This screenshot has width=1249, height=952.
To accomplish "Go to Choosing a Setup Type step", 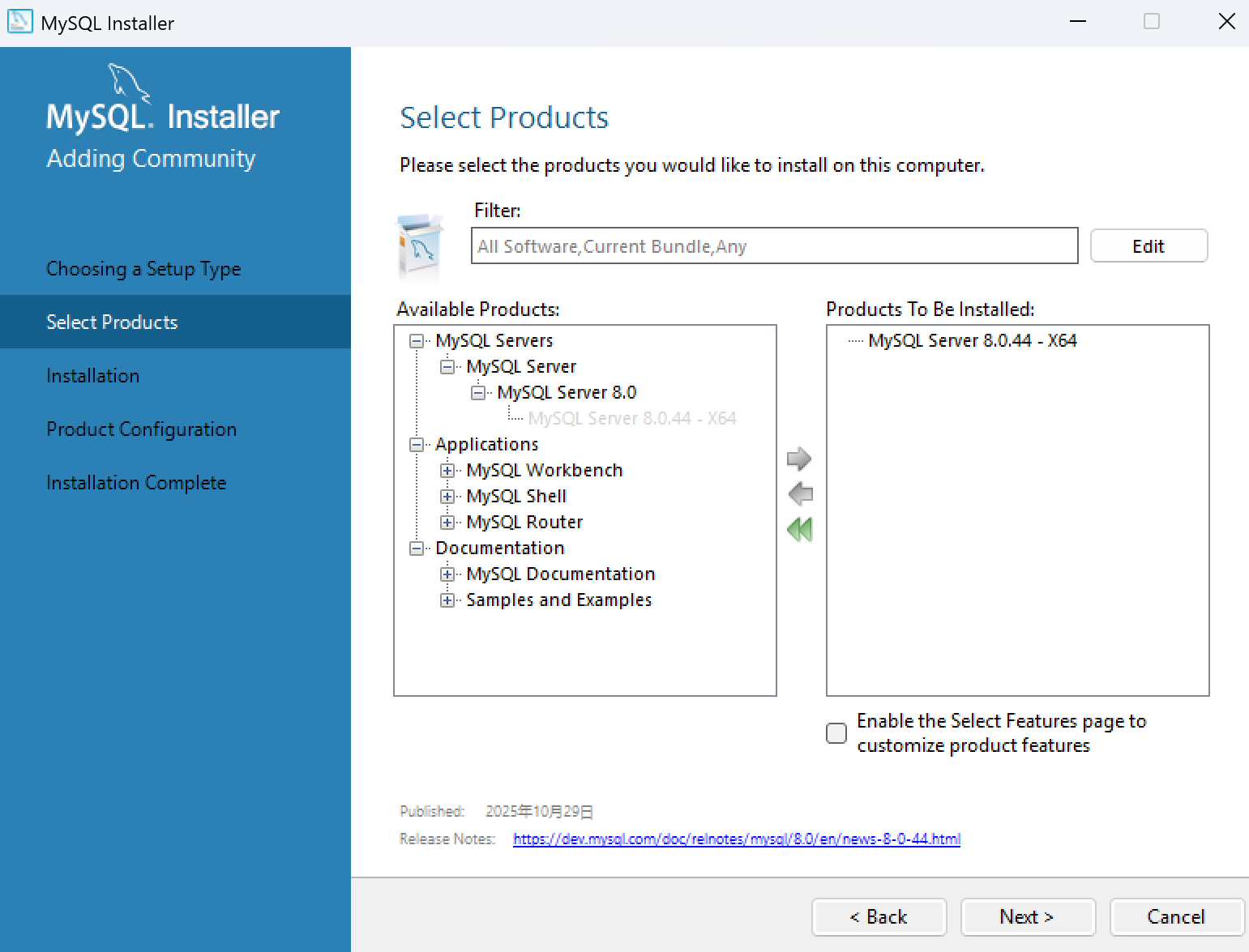I will coord(143,269).
